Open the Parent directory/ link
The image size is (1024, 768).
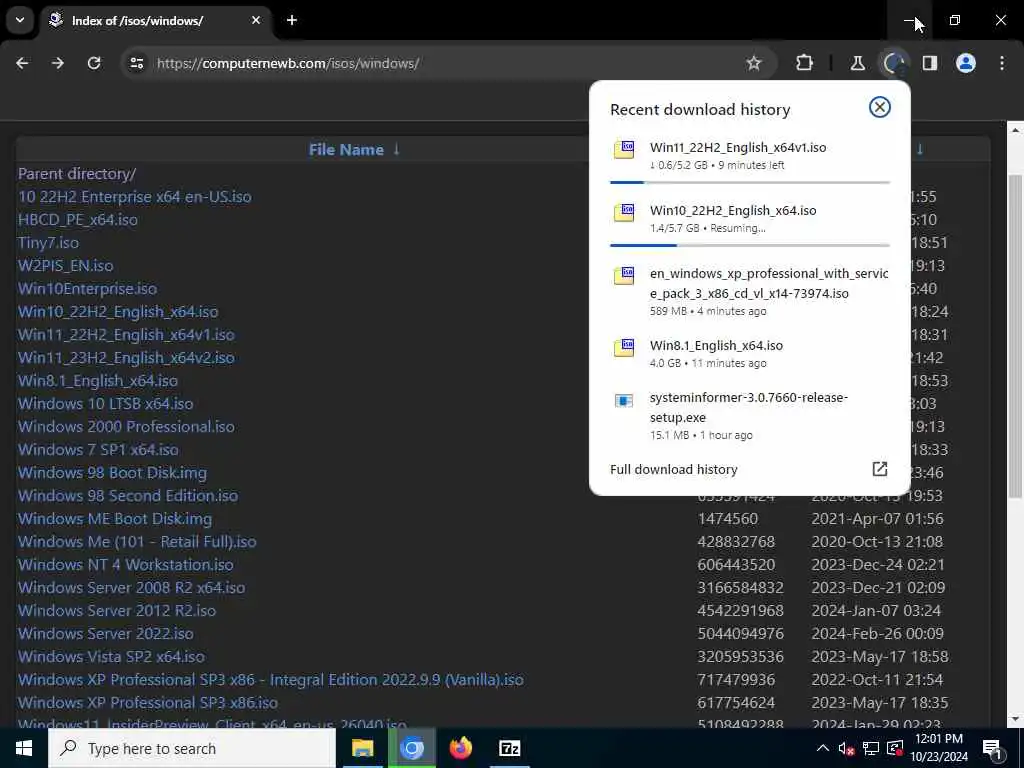76,174
